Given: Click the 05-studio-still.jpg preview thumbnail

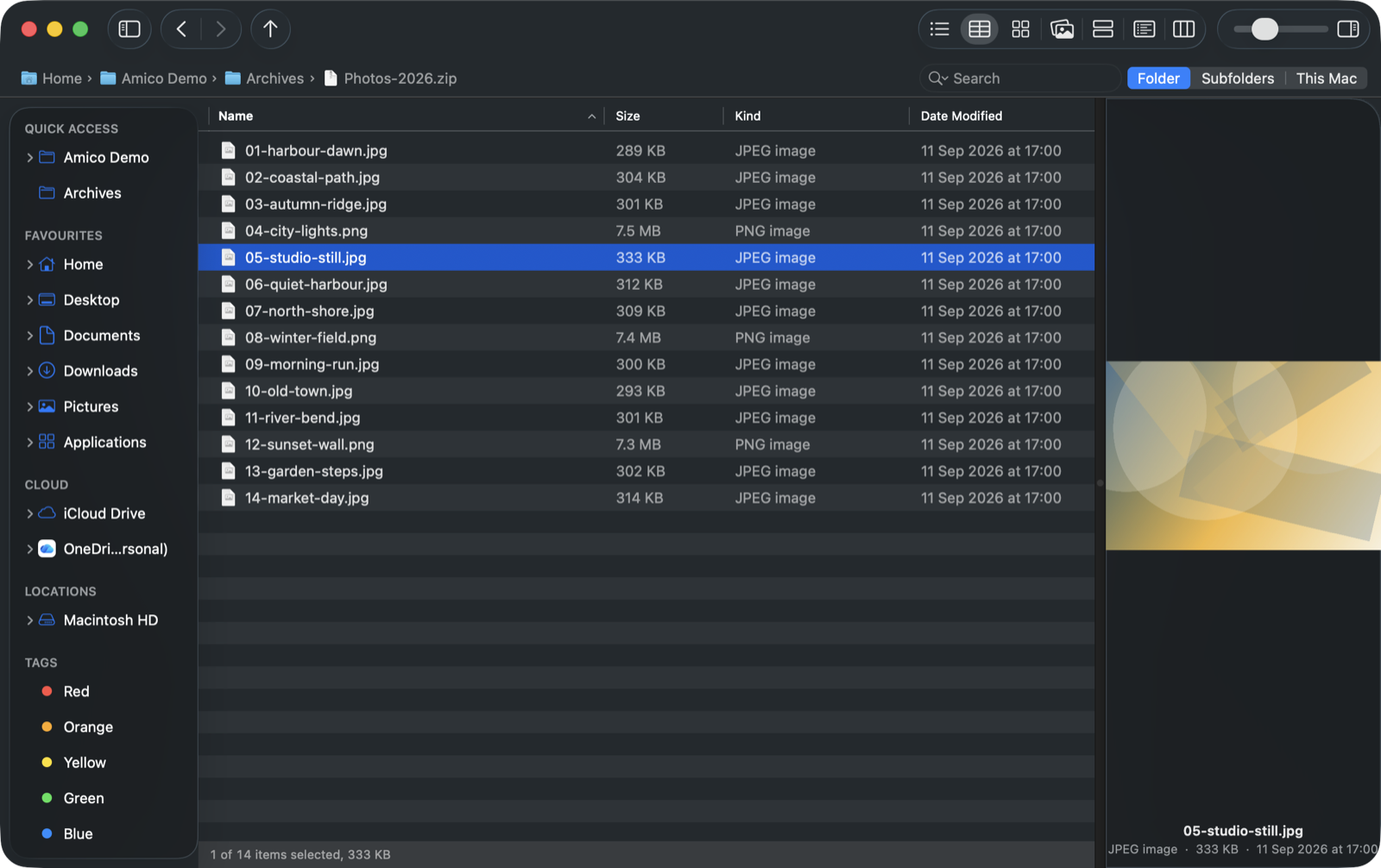Looking at the screenshot, I should click(x=1243, y=456).
